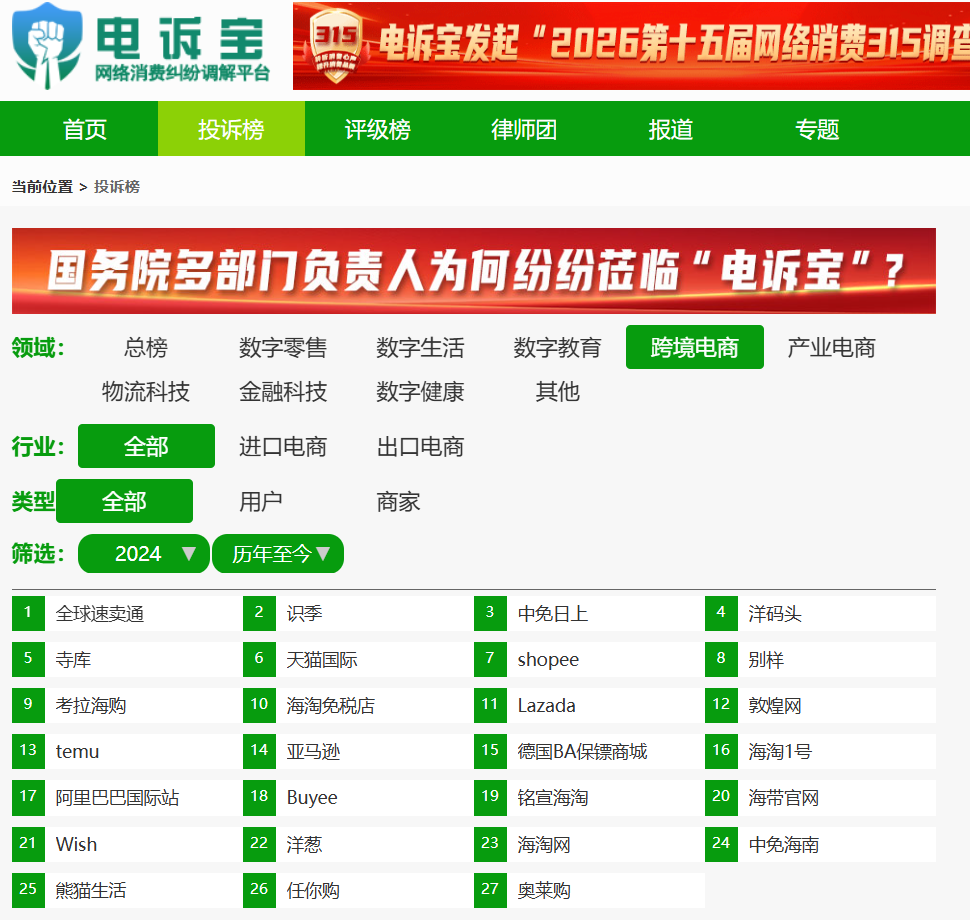The image size is (970, 920).
Task: Open rank 6 天猫国际
Action: tap(358, 660)
